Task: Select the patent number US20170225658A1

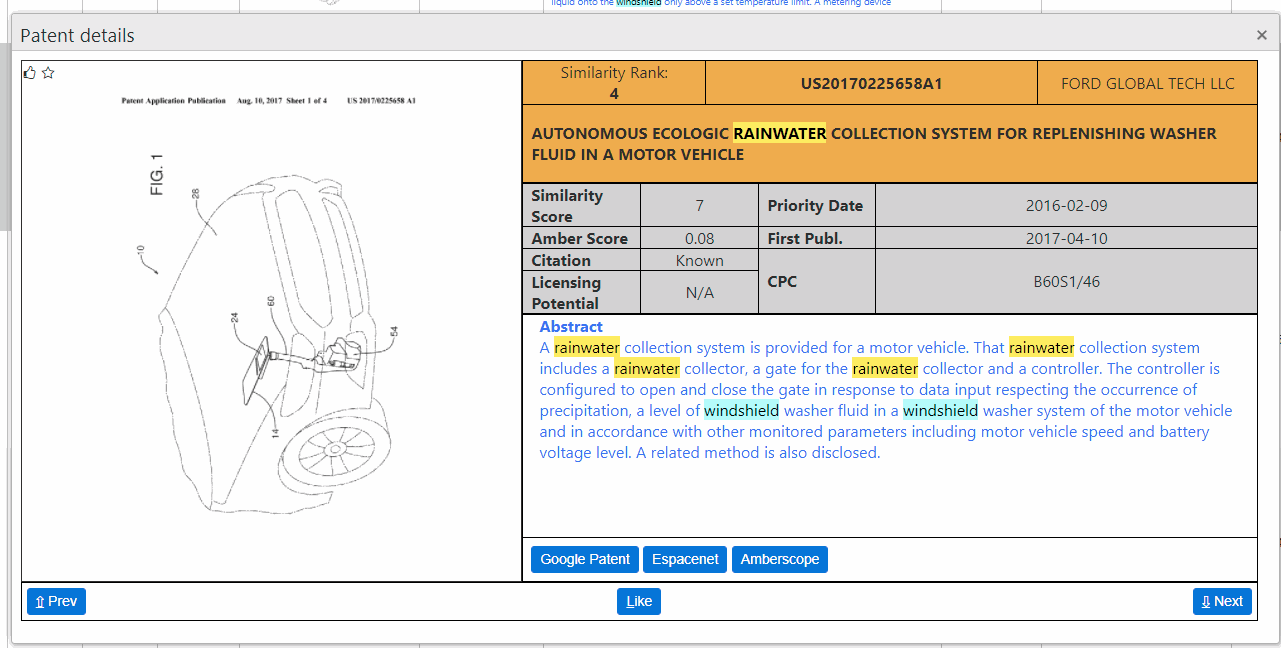Action: click(871, 83)
